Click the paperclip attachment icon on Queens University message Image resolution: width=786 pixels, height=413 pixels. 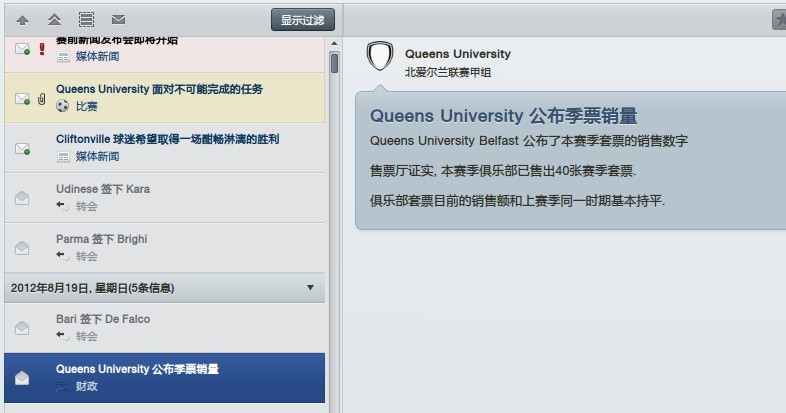pyautogui.click(x=42, y=99)
